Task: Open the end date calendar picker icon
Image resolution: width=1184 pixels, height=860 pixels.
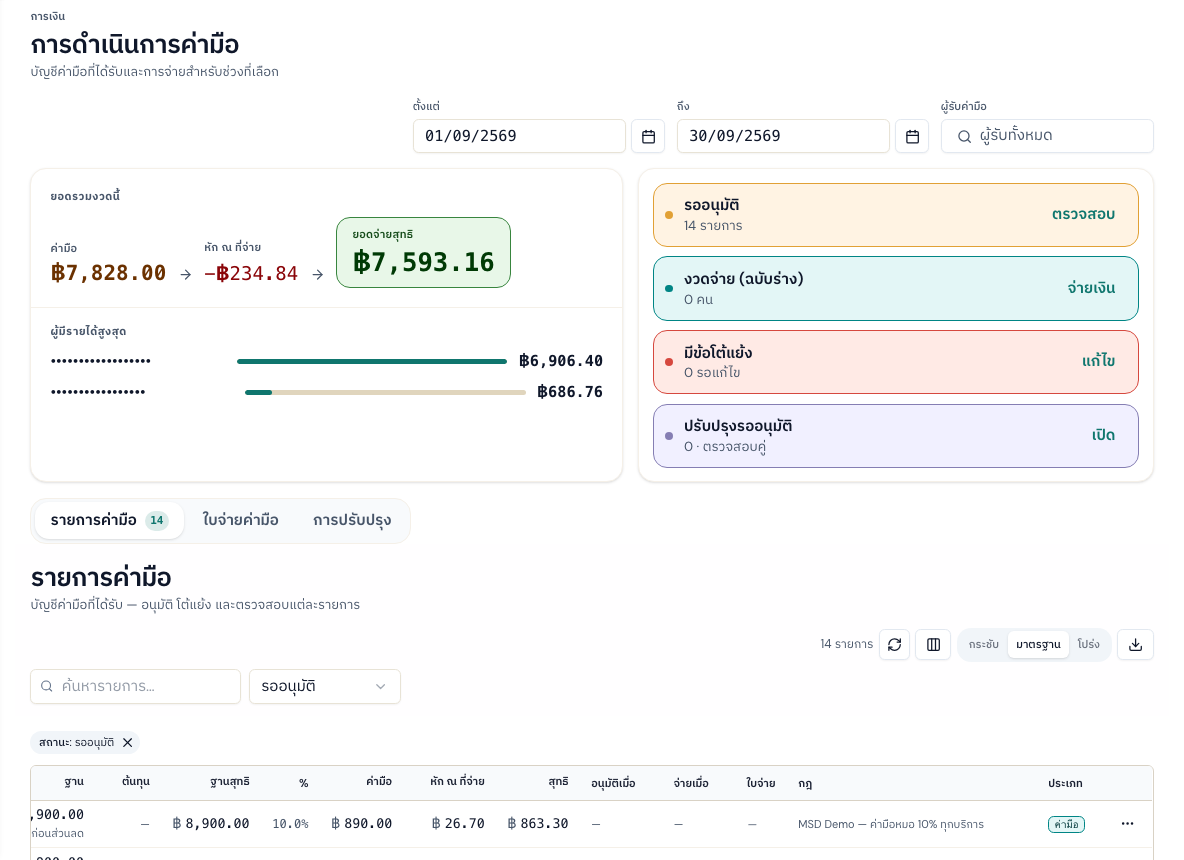Action: click(x=912, y=137)
